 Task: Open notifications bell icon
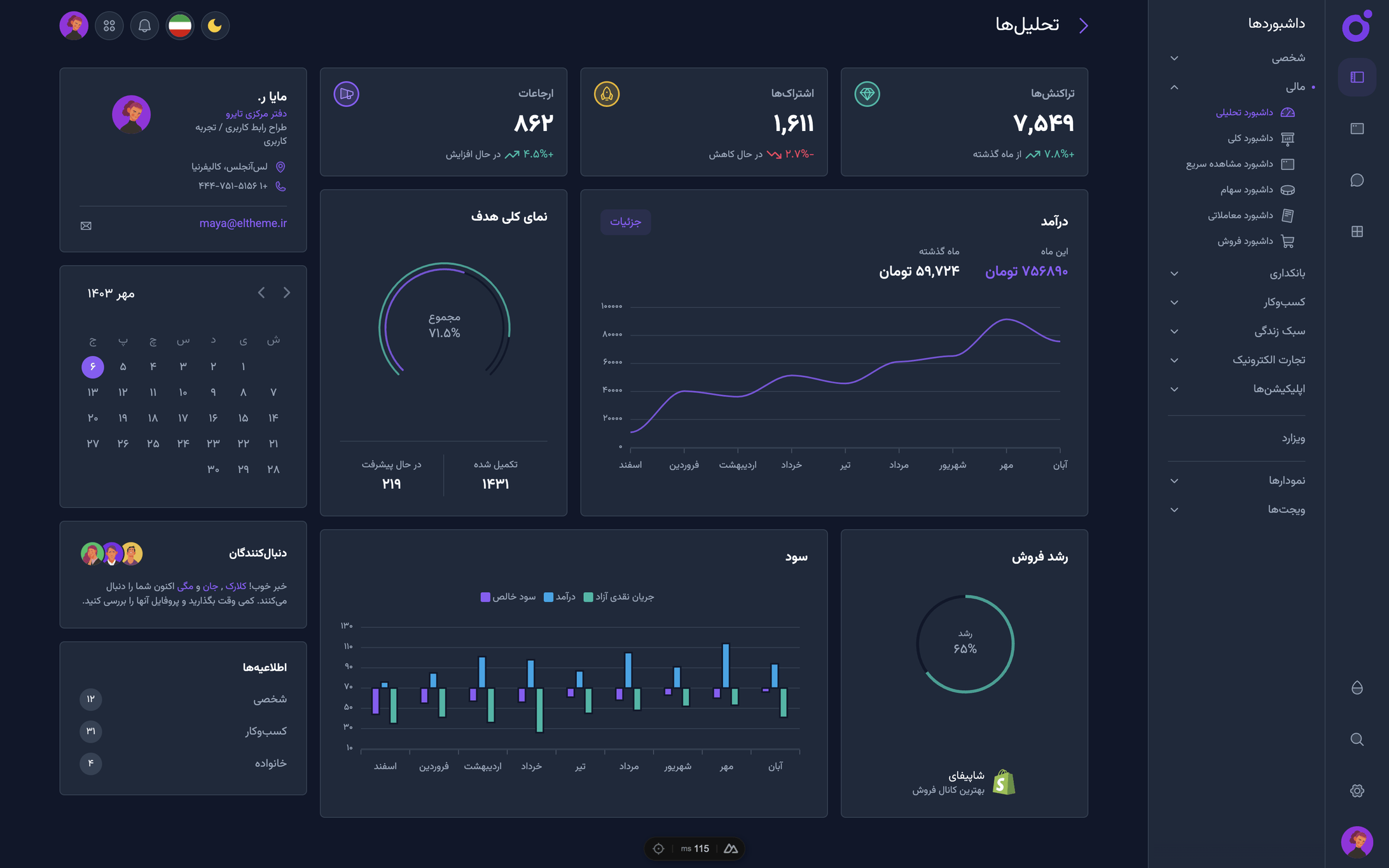(144, 26)
